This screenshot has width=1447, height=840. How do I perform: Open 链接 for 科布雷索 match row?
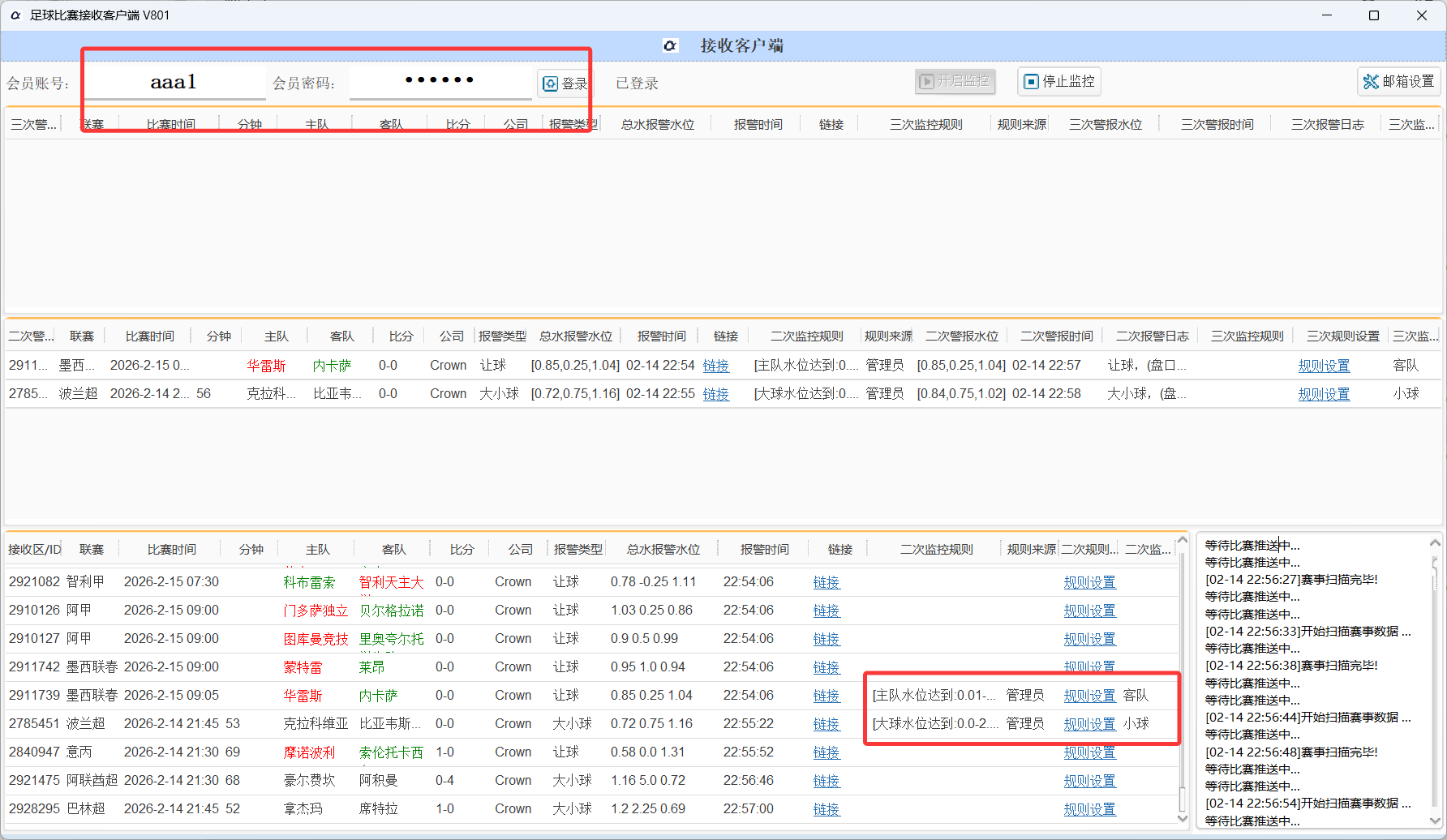tap(827, 582)
